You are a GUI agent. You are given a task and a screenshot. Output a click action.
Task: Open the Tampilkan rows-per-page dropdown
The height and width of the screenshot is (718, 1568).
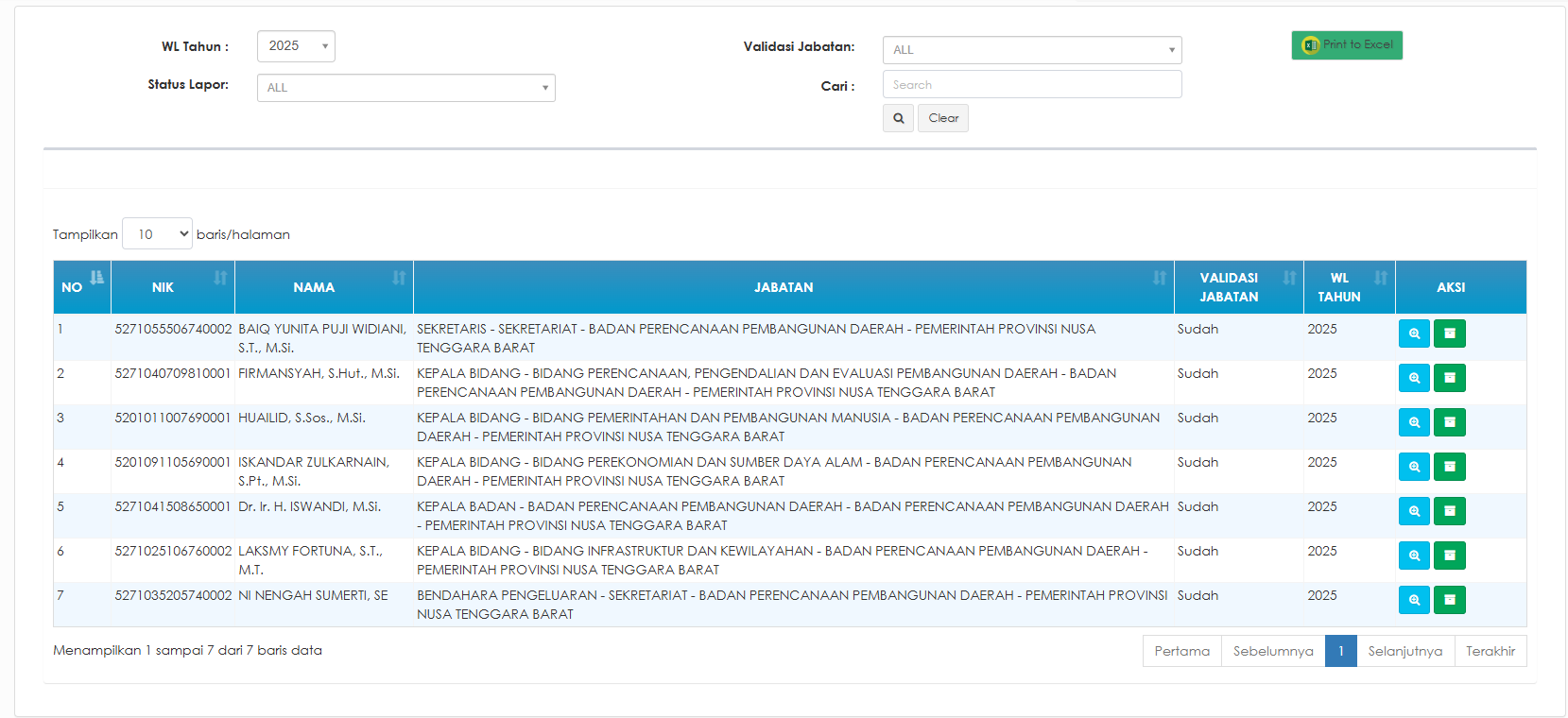click(157, 233)
